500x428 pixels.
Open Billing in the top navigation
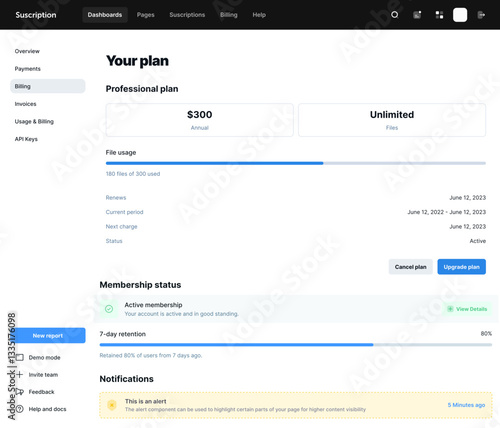coord(229,15)
